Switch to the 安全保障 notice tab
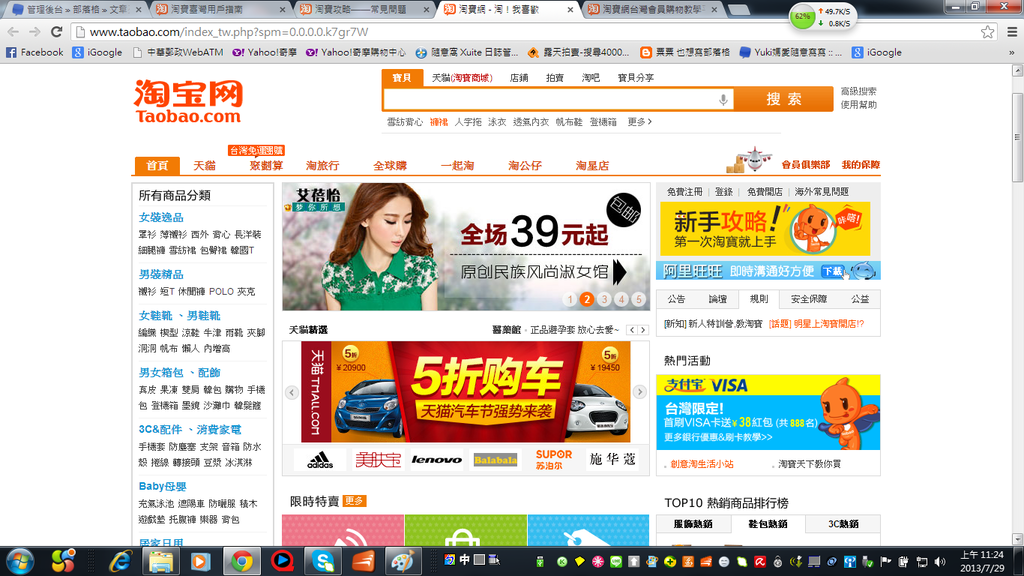Viewport: 1024px width, 576px height. tap(808, 299)
